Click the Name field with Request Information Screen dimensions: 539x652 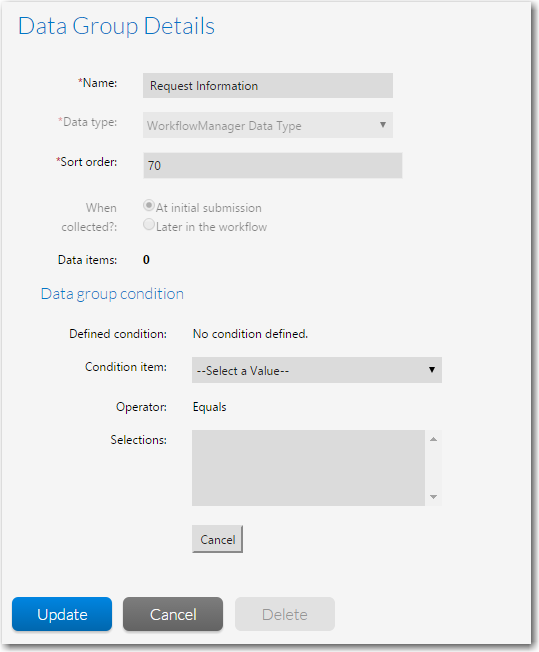(268, 86)
